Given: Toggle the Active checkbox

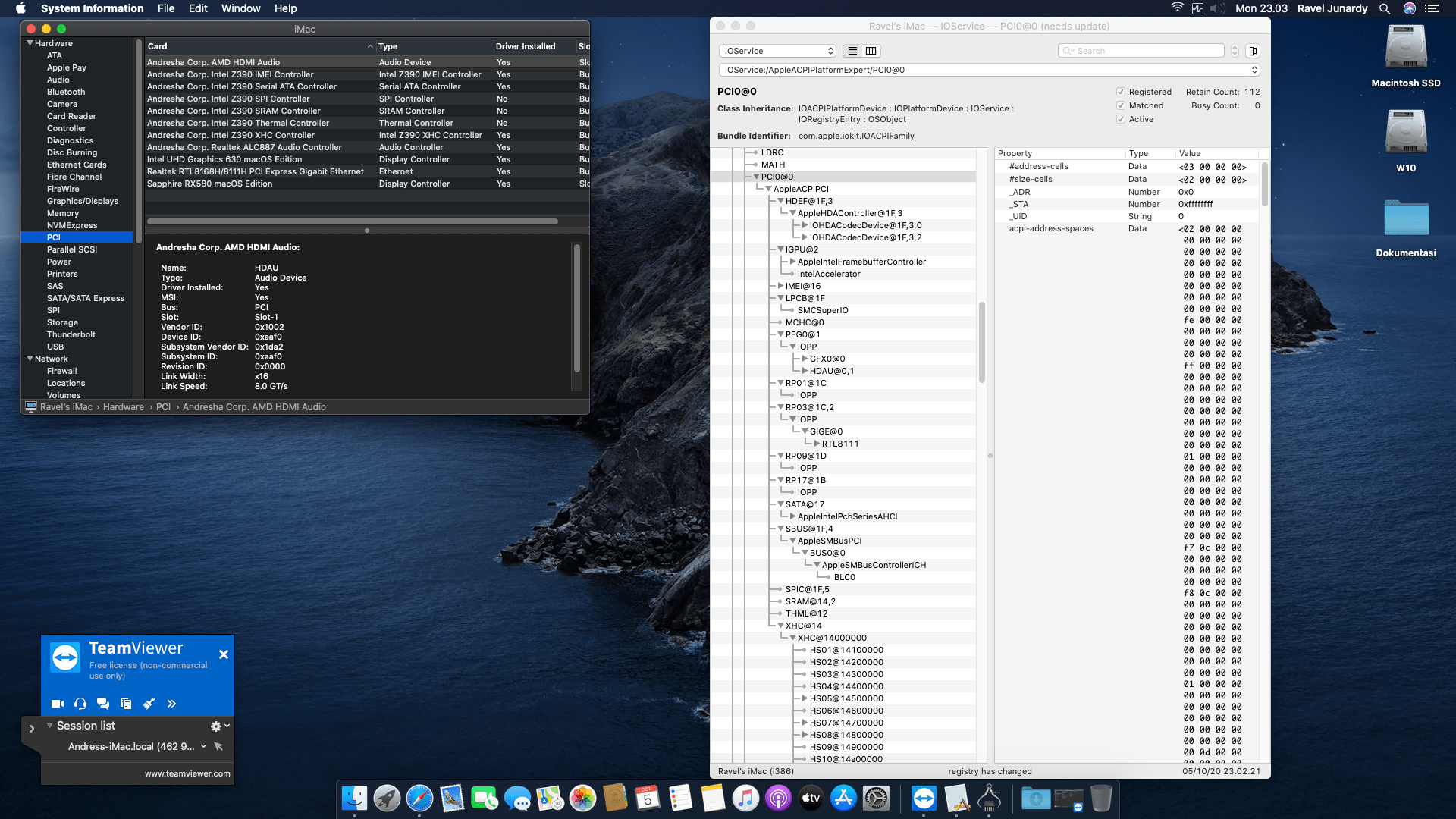Looking at the screenshot, I should click(1121, 119).
